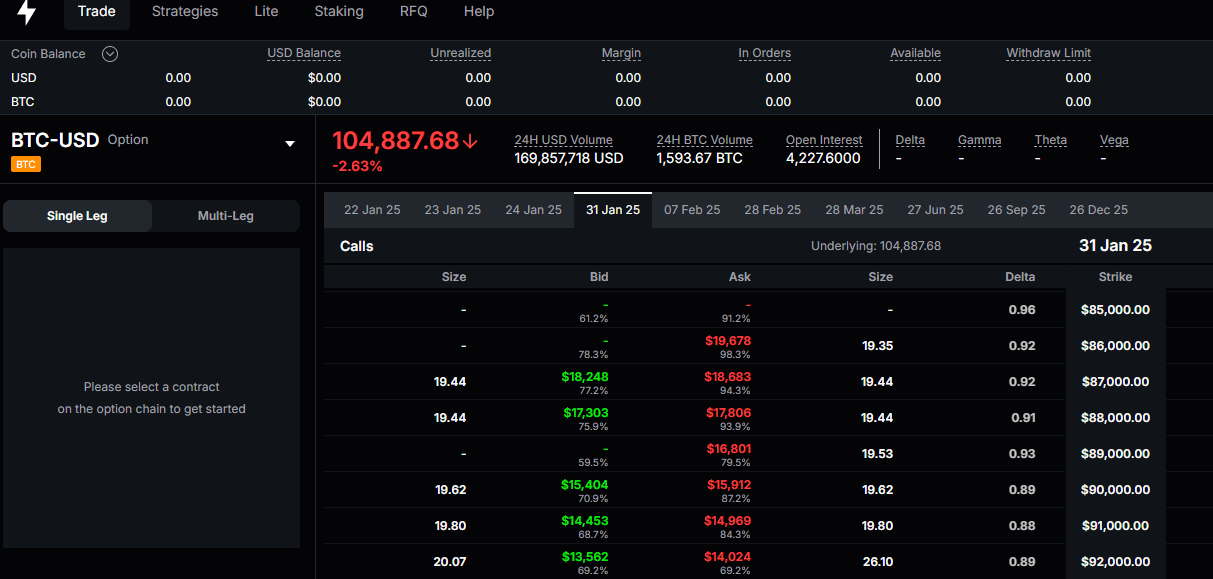Click the orange BTC badge
The height and width of the screenshot is (579, 1213).
pos(26,164)
